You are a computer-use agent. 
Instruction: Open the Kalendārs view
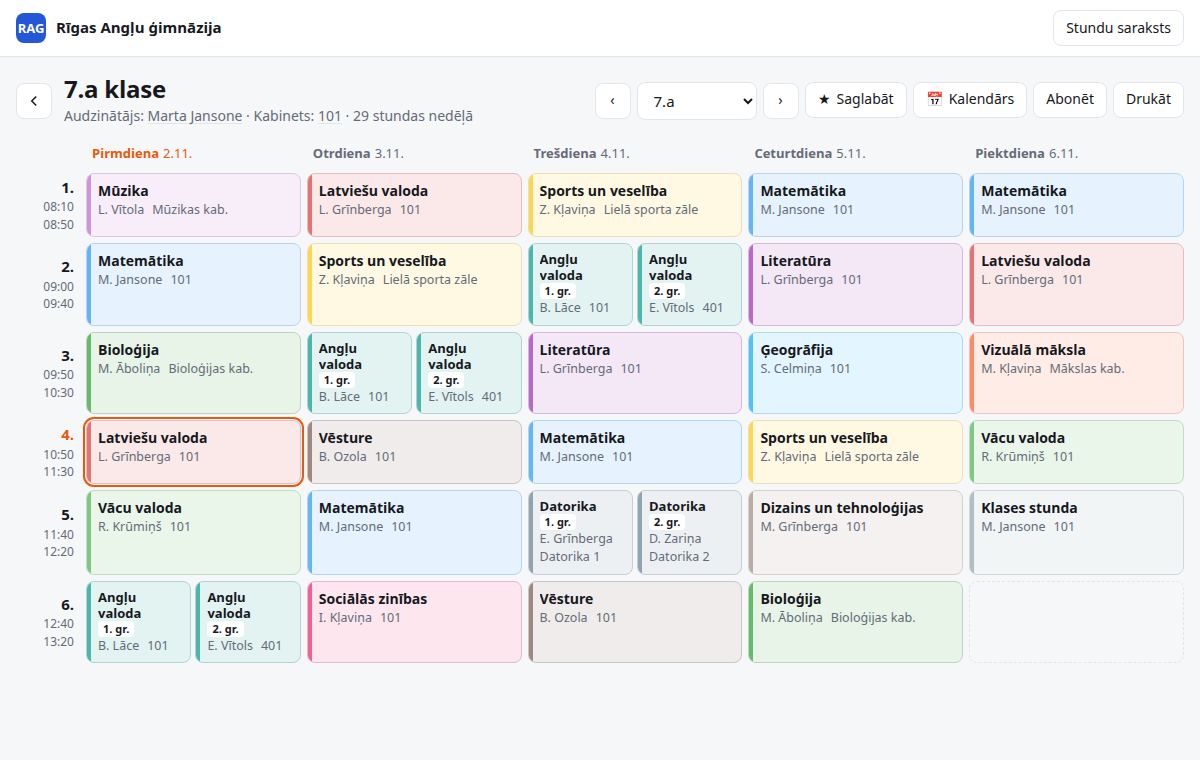tap(970, 99)
